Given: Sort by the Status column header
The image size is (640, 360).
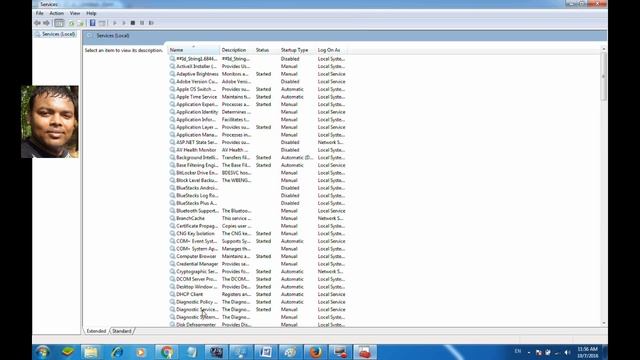Looking at the screenshot, I should 267,50.
